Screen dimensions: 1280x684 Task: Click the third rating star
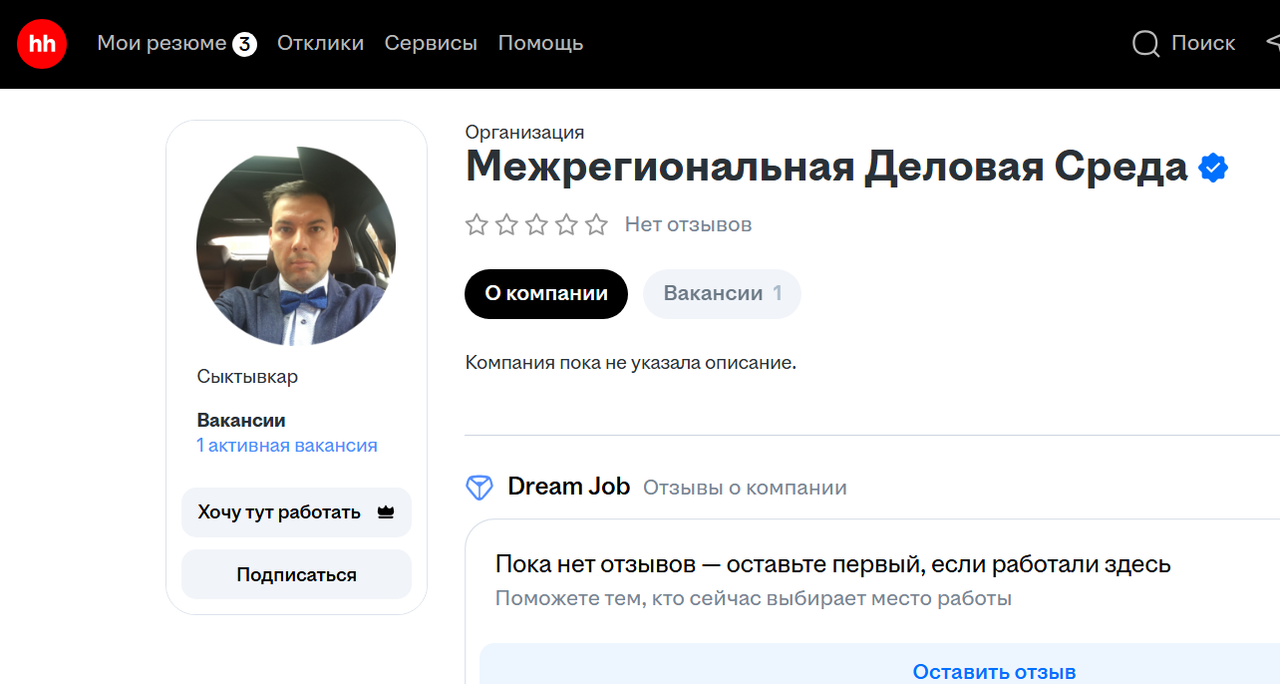[x=537, y=224]
